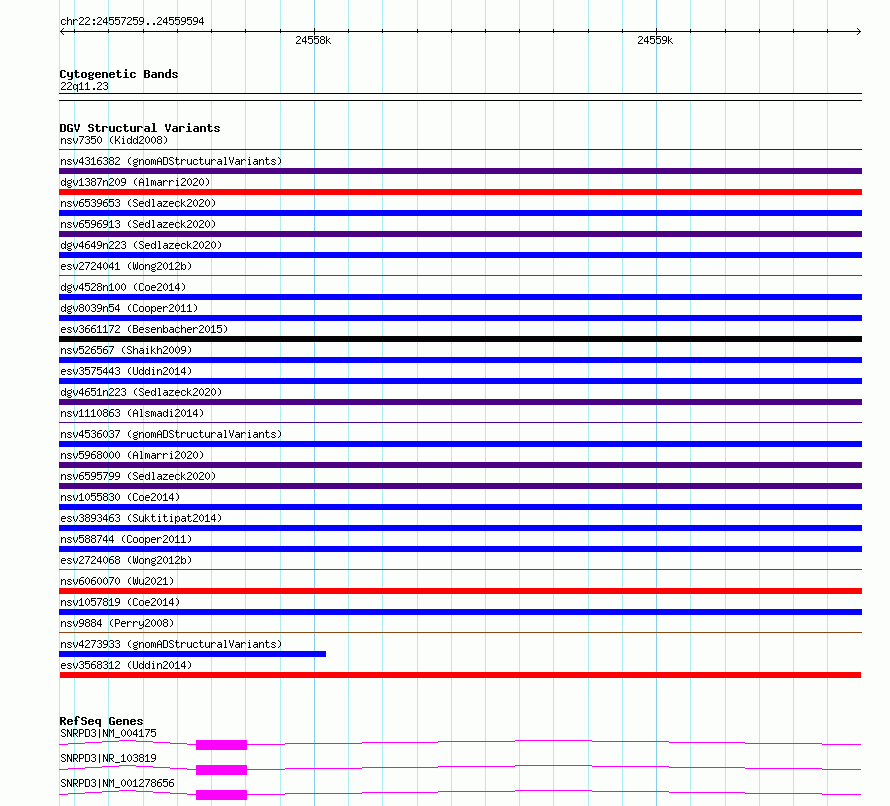This screenshot has width=890, height=806.
Task: Open variant nsv6539653 (Sedlazeck2020)
Action: tap(138, 203)
